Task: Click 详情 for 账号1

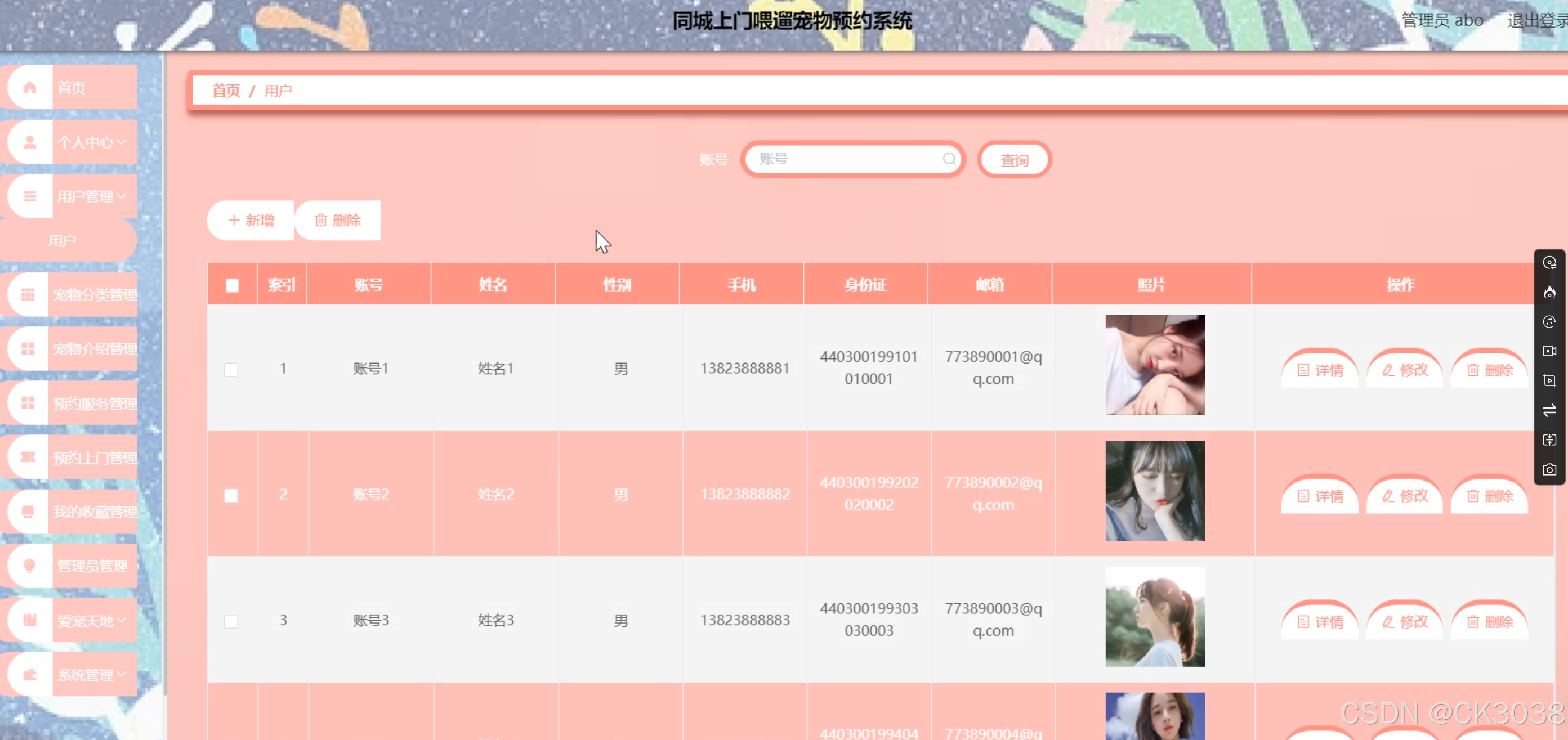Action: [1320, 369]
